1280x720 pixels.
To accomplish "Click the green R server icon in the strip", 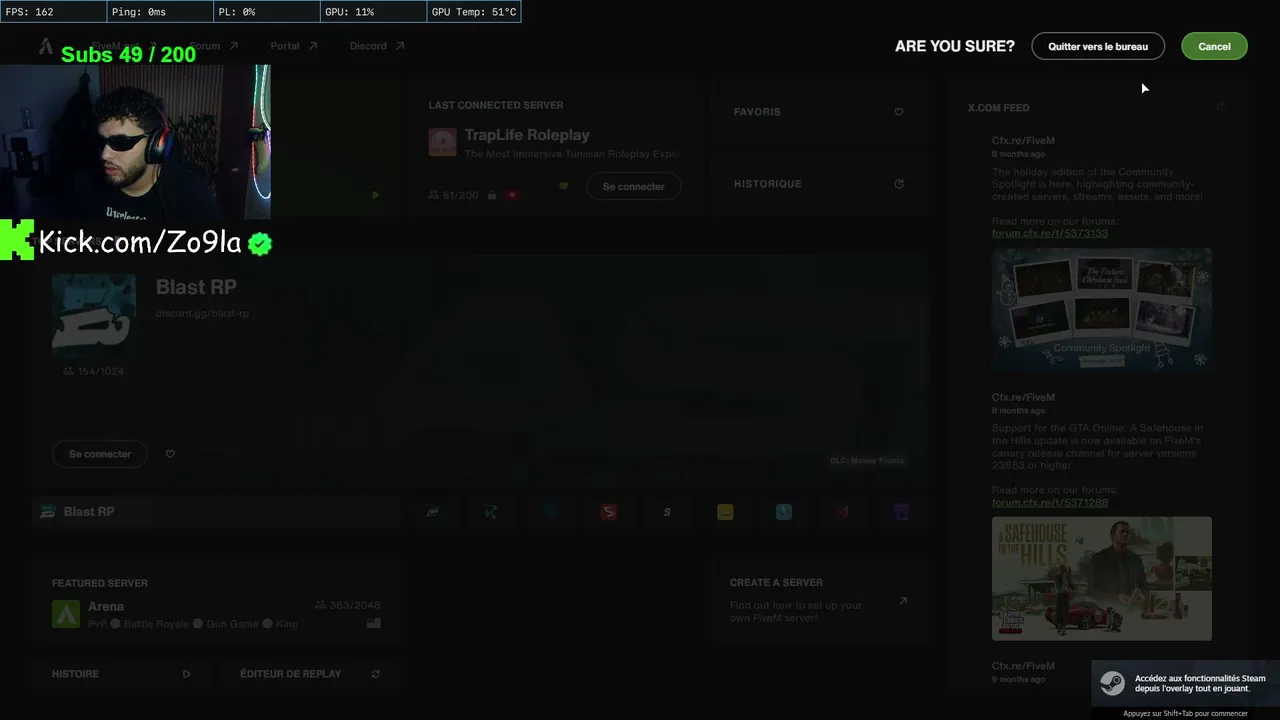I will [x=491, y=512].
